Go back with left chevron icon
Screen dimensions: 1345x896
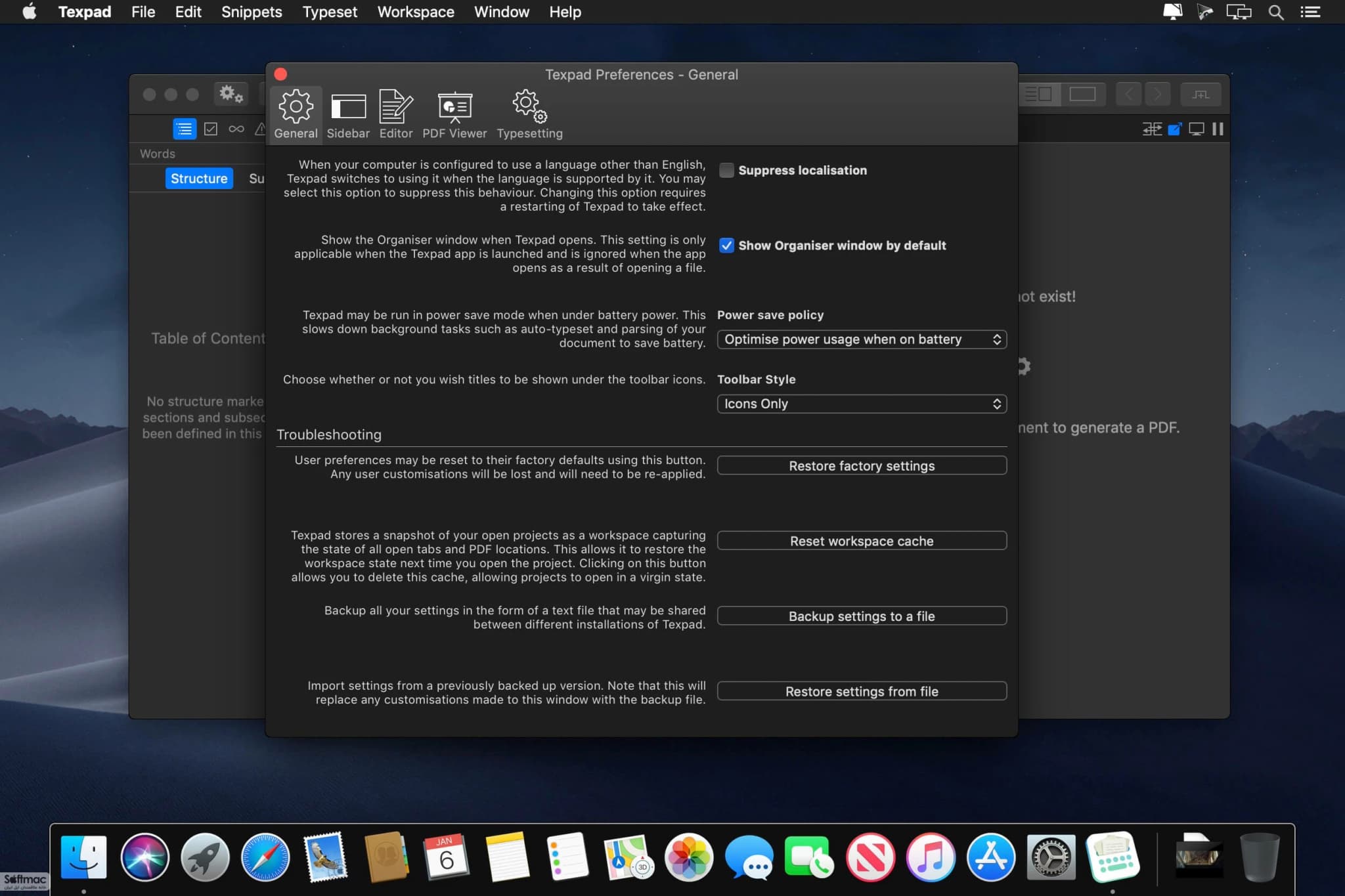coord(1128,95)
